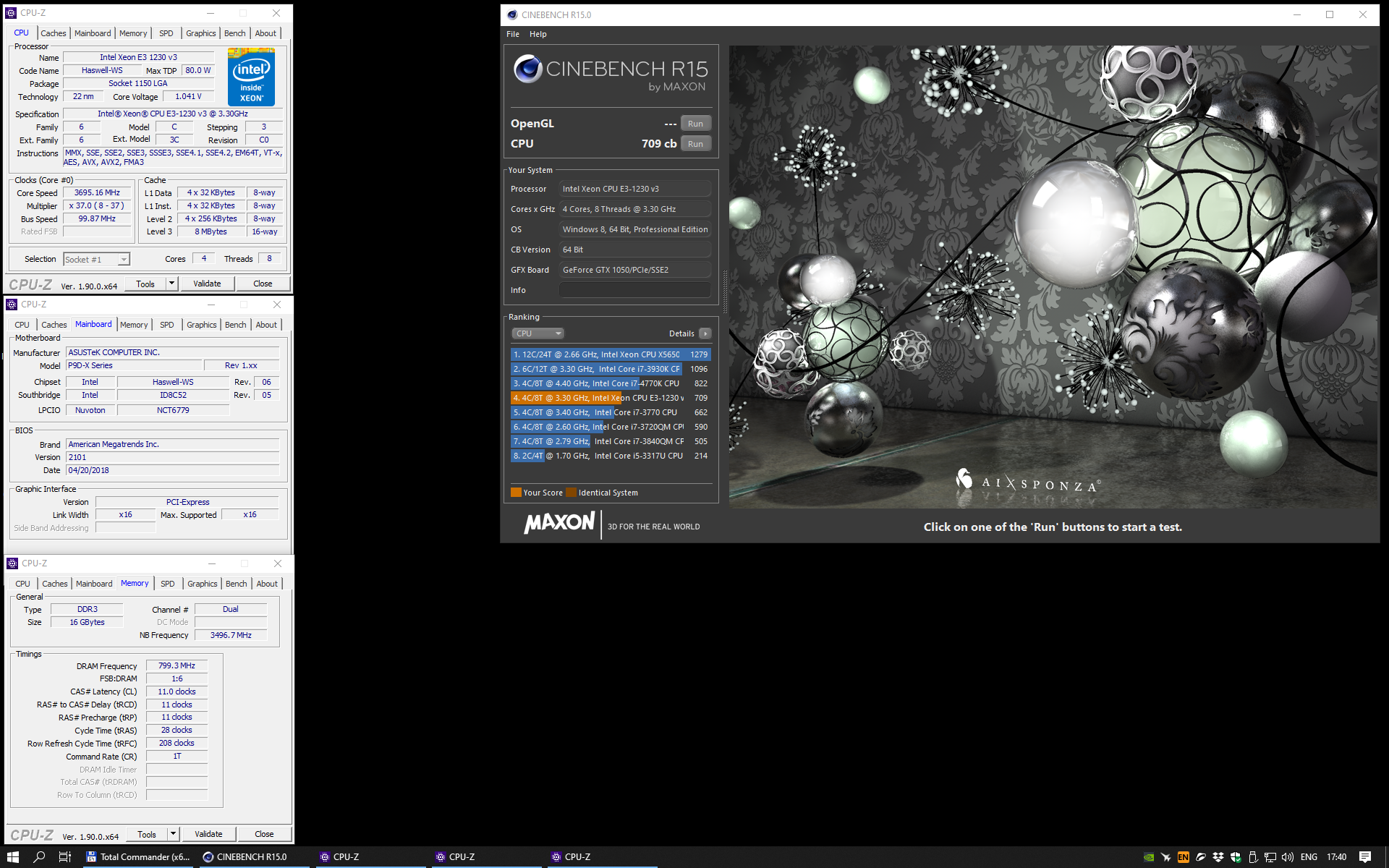Switch to SPD tab in top CPU-Z
This screenshot has width=1389, height=868.
pos(166,33)
